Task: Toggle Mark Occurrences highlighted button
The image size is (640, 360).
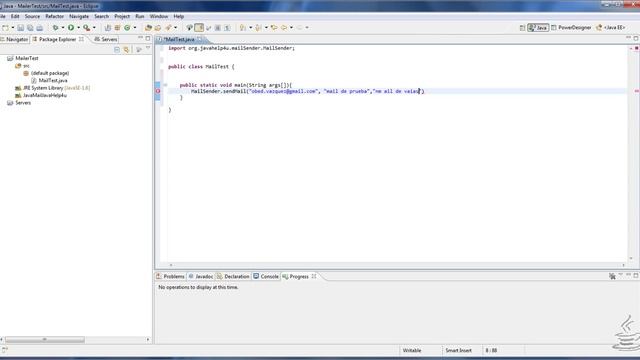Action: click(x=199, y=27)
